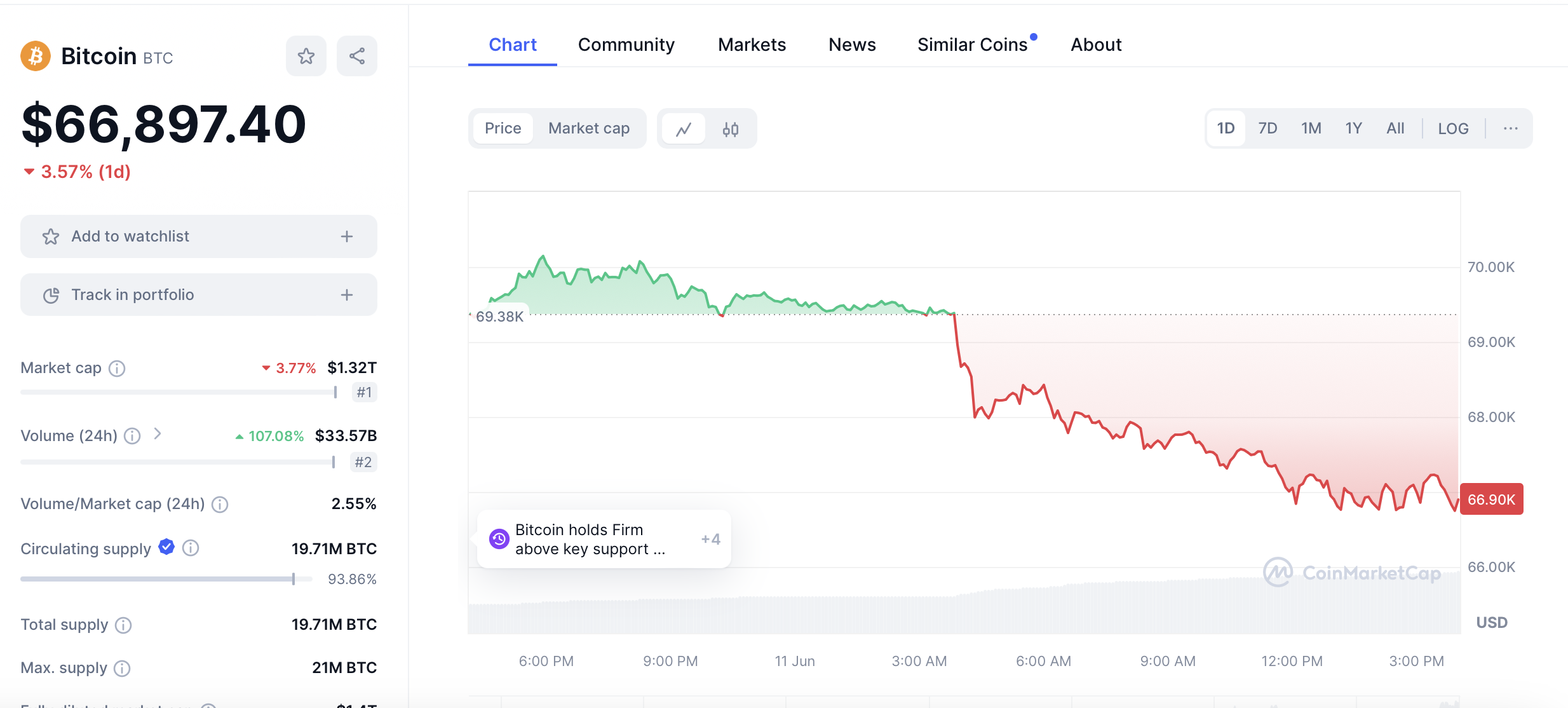Open the Similar Coins tab
Viewport: 1568px width, 708px height.
[x=972, y=44]
